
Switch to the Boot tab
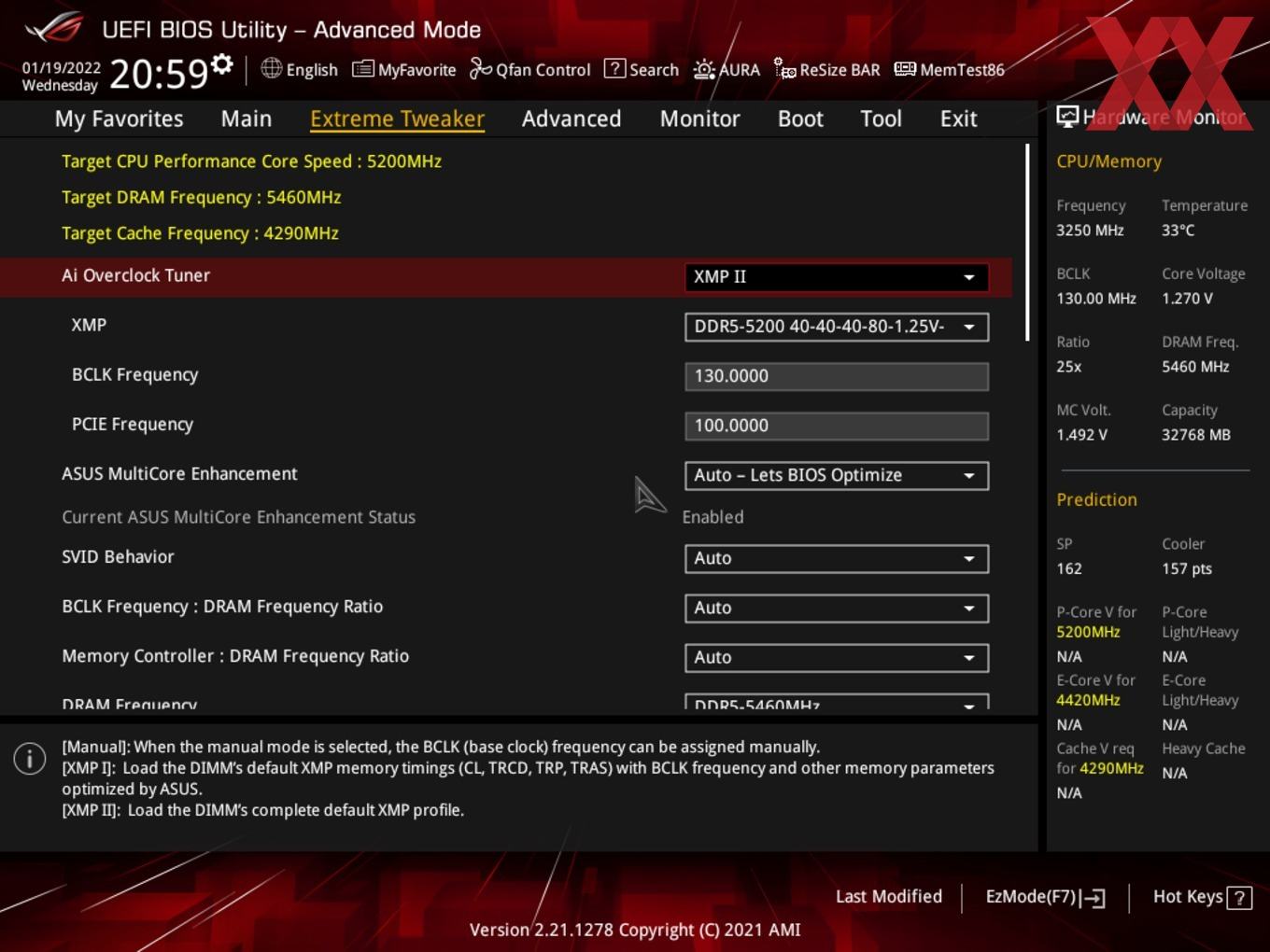[x=800, y=119]
